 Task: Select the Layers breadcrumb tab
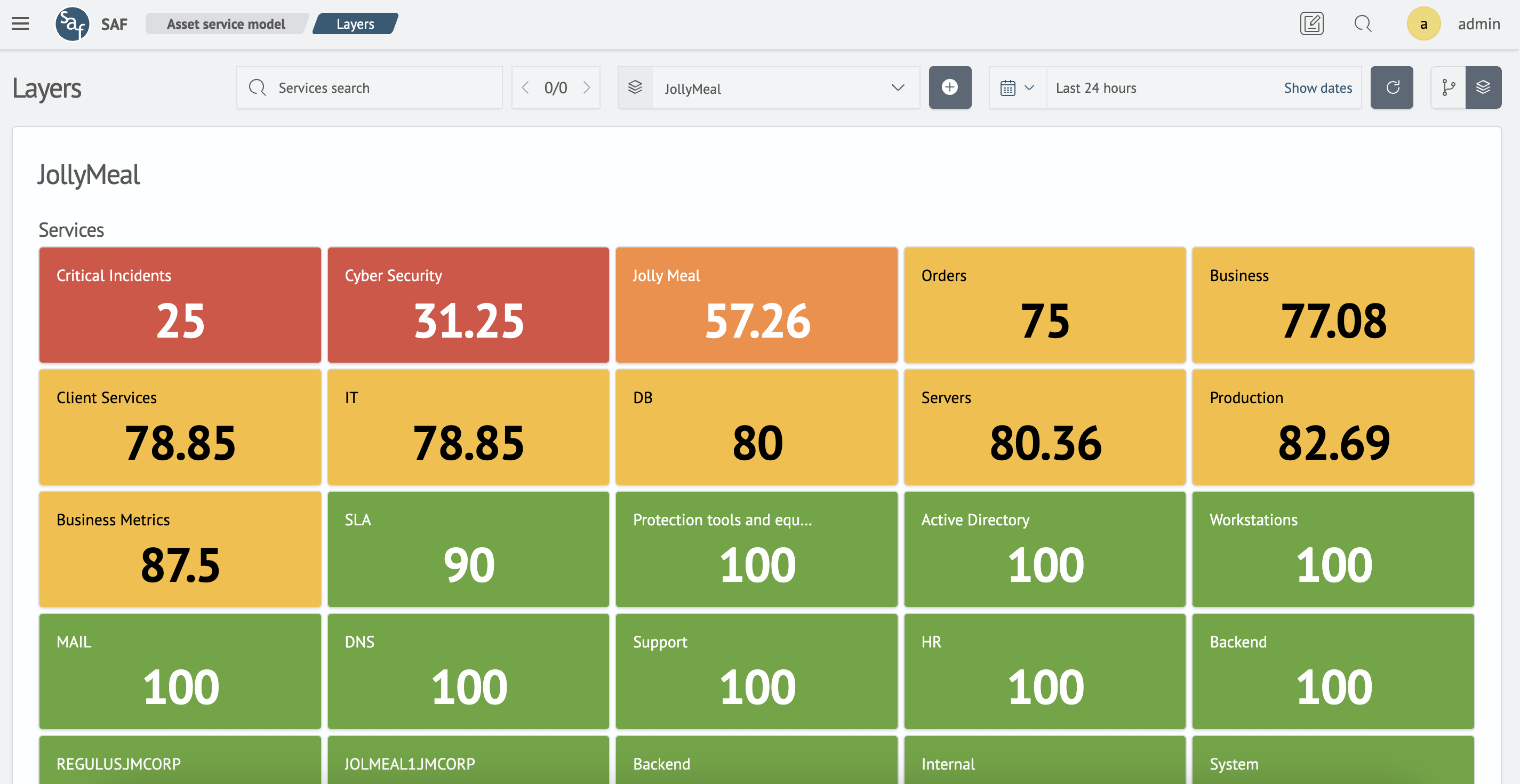pyautogui.click(x=355, y=23)
